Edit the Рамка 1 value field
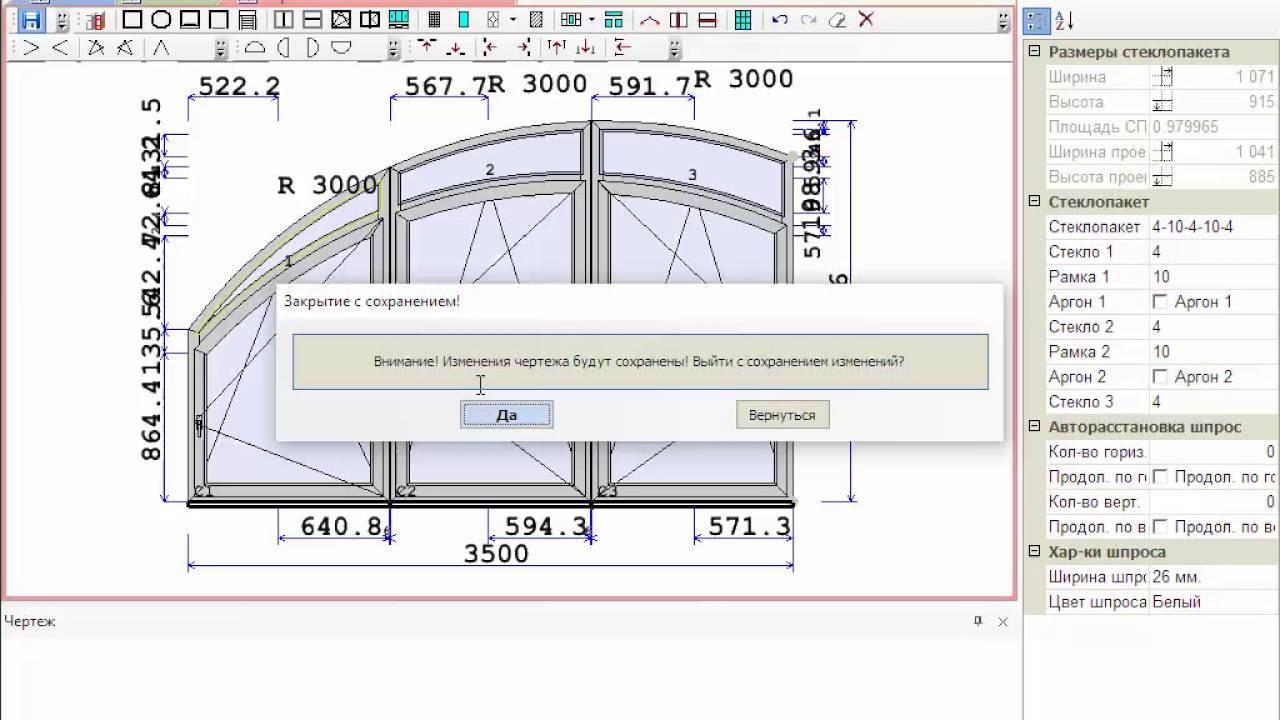The width and height of the screenshot is (1280, 720). point(1213,277)
